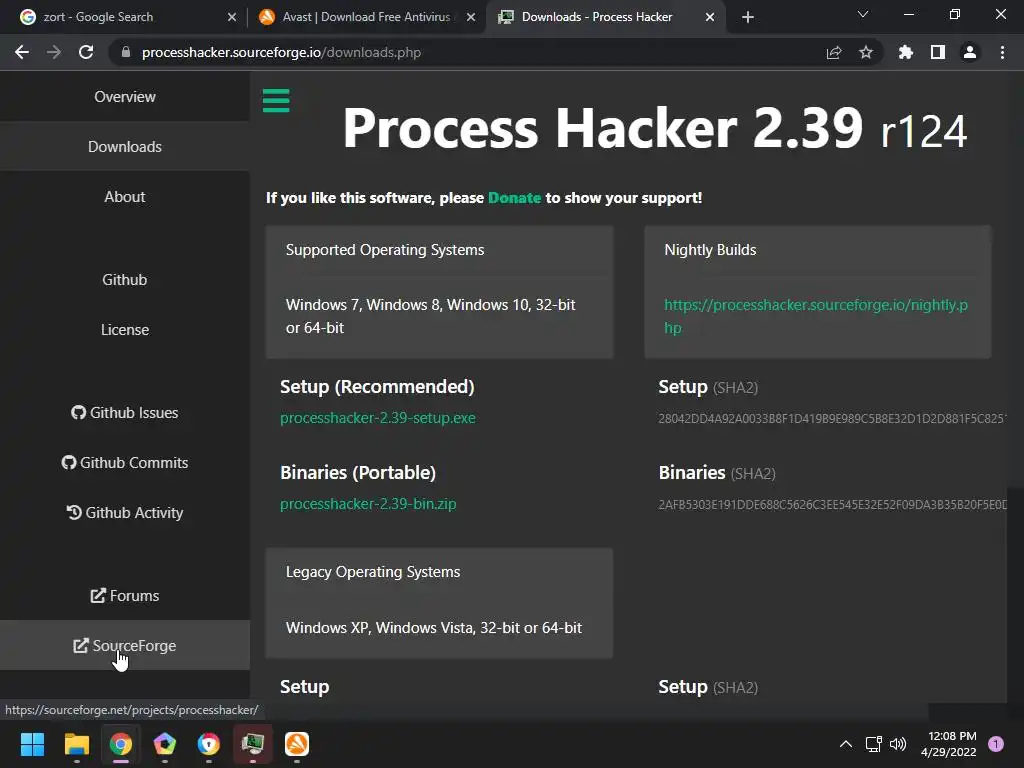The height and width of the screenshot is (768, 1024).
Task: Go back with the browser back arrow
Action: pyautogui.click(x=22, y=52)
